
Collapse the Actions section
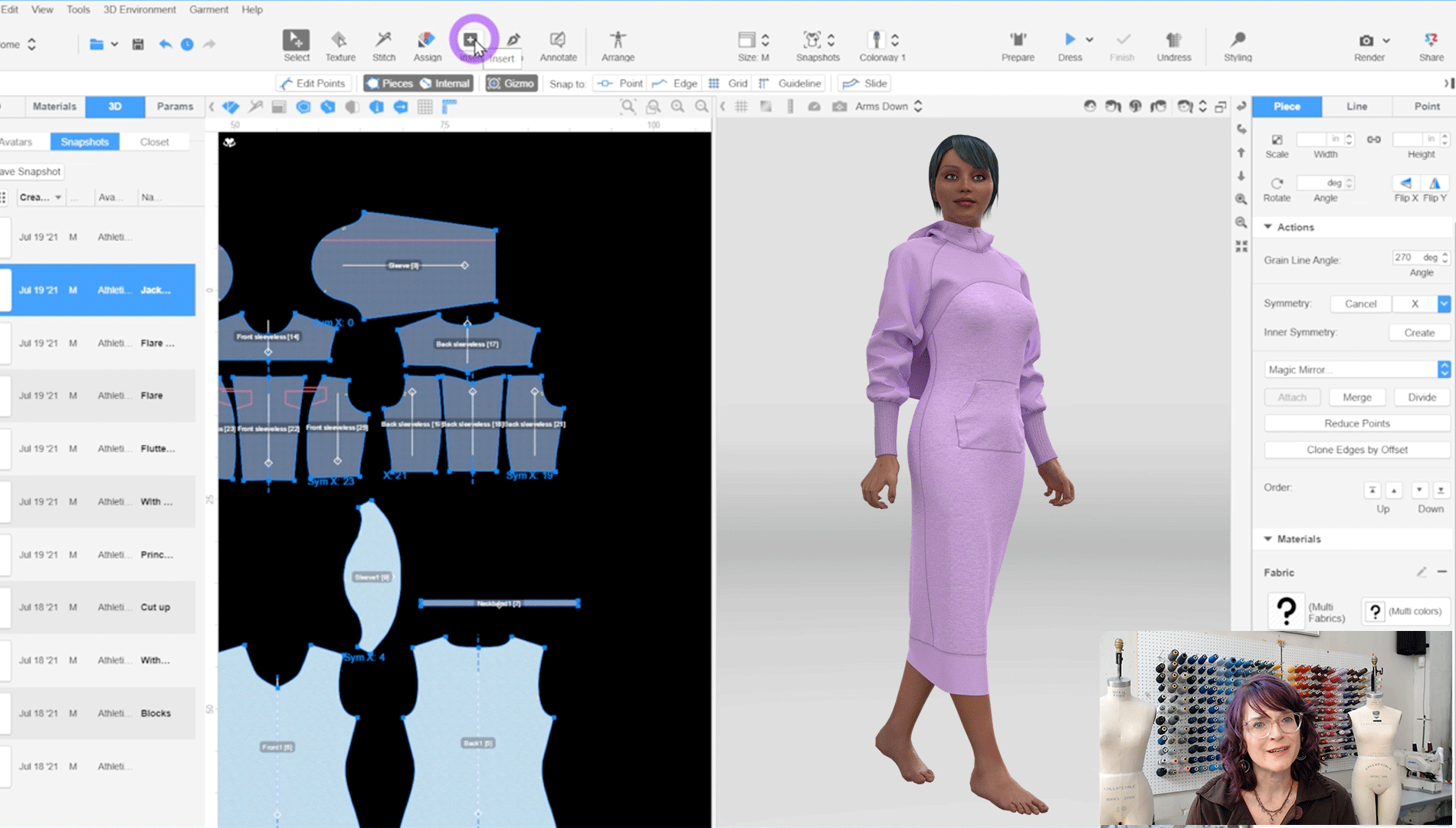coord(1269,227)
